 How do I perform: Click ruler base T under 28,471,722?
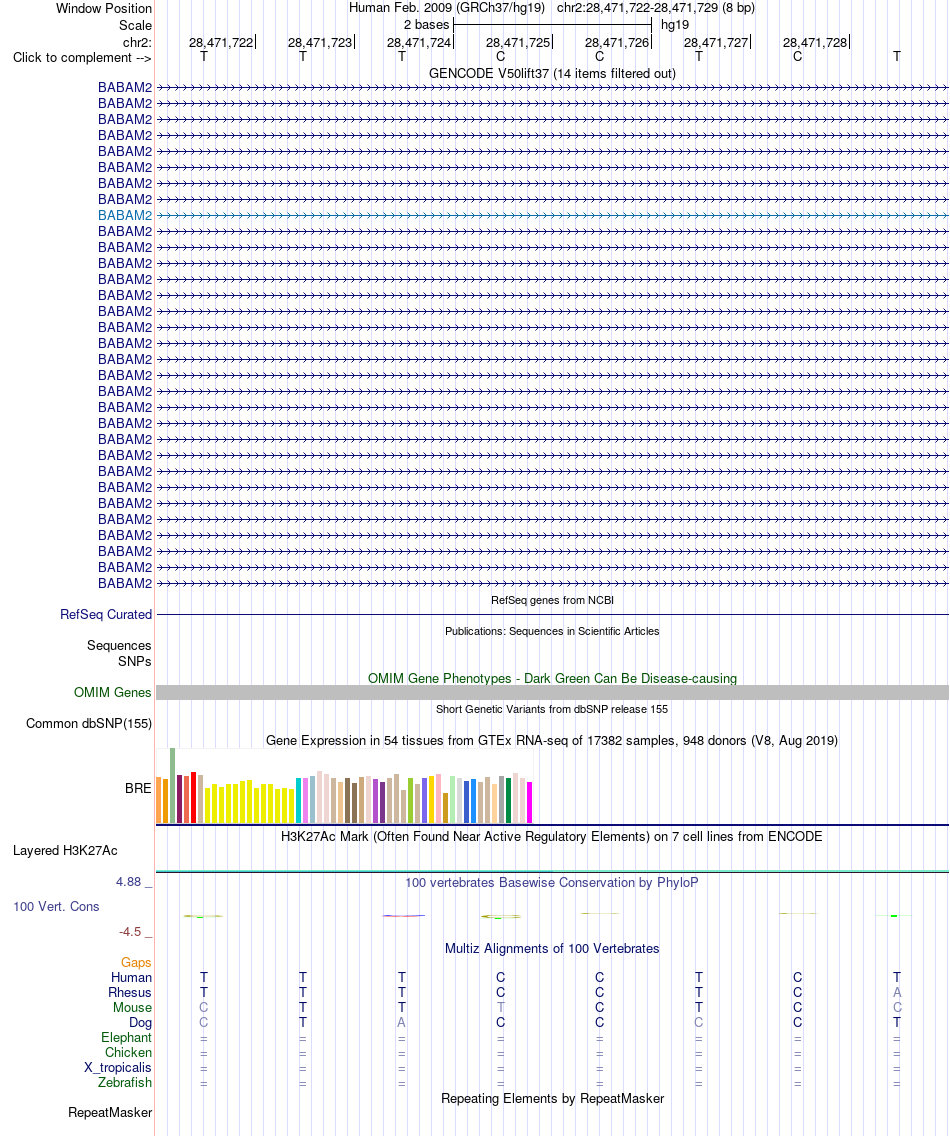coord(204,57)
